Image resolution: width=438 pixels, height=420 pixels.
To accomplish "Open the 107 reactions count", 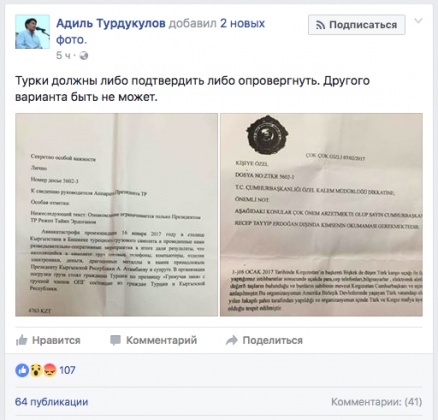I will [67, 370].
